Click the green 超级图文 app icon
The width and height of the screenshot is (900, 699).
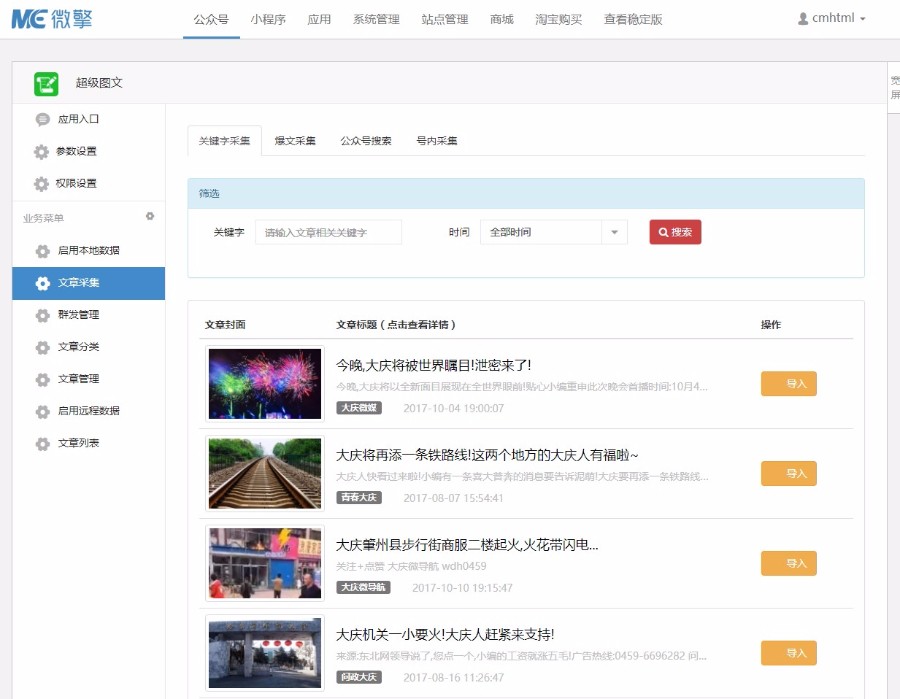coord(46,84)
